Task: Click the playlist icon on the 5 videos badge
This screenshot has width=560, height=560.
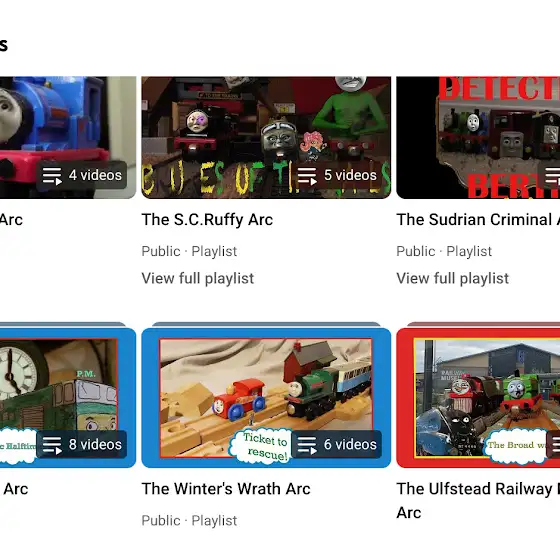Action: [x=307, y=176]
